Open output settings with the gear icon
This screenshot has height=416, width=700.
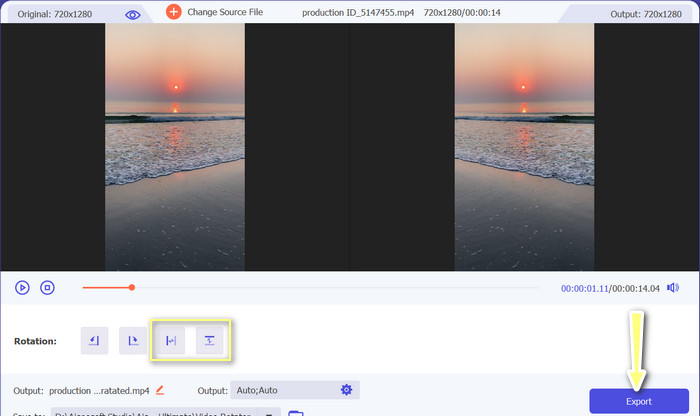pyautogui.click(x=346, y=390)
